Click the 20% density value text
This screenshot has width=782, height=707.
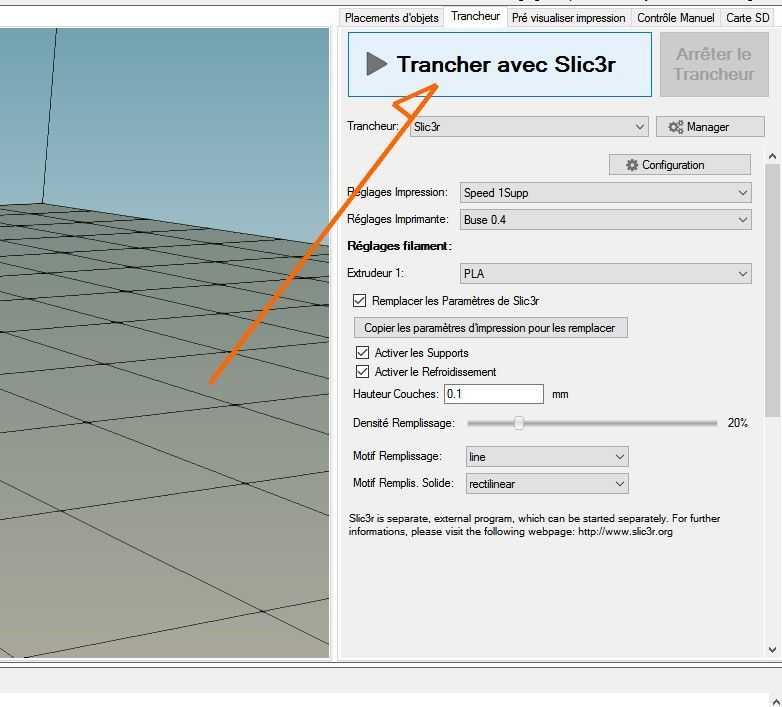[x=738, y=423]
